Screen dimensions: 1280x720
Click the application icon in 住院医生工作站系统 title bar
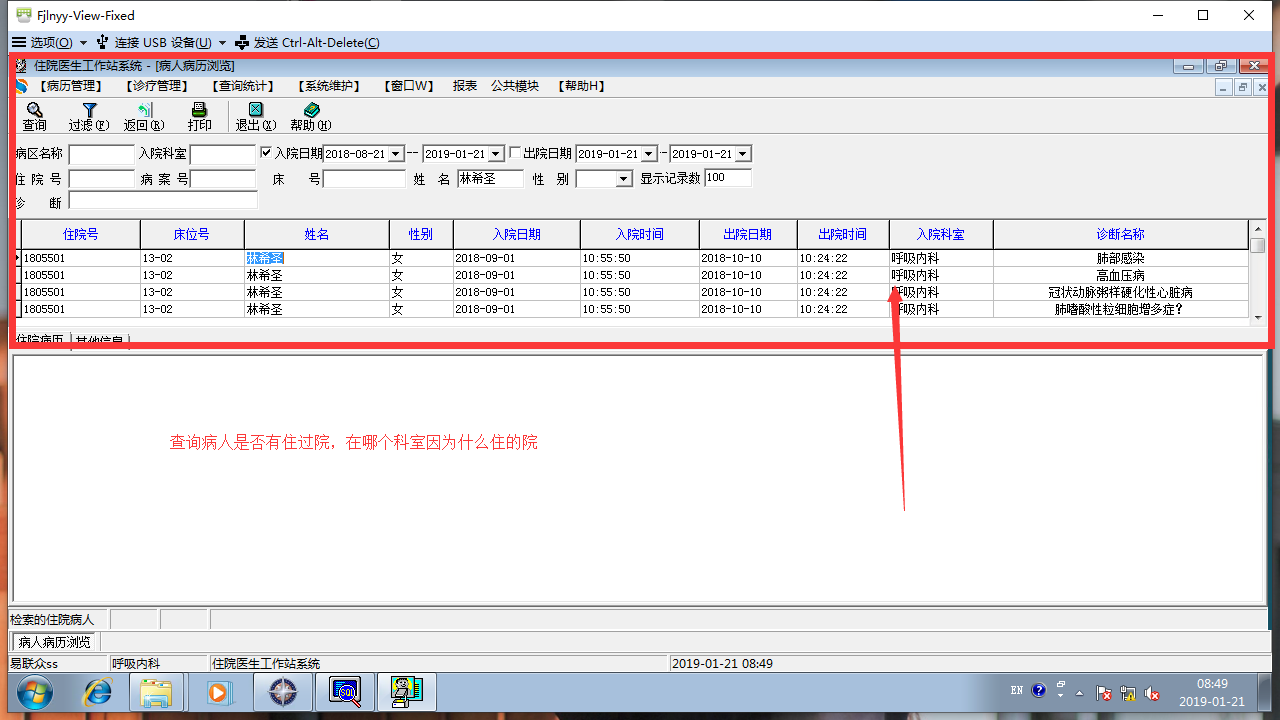(x=21, y=66)
